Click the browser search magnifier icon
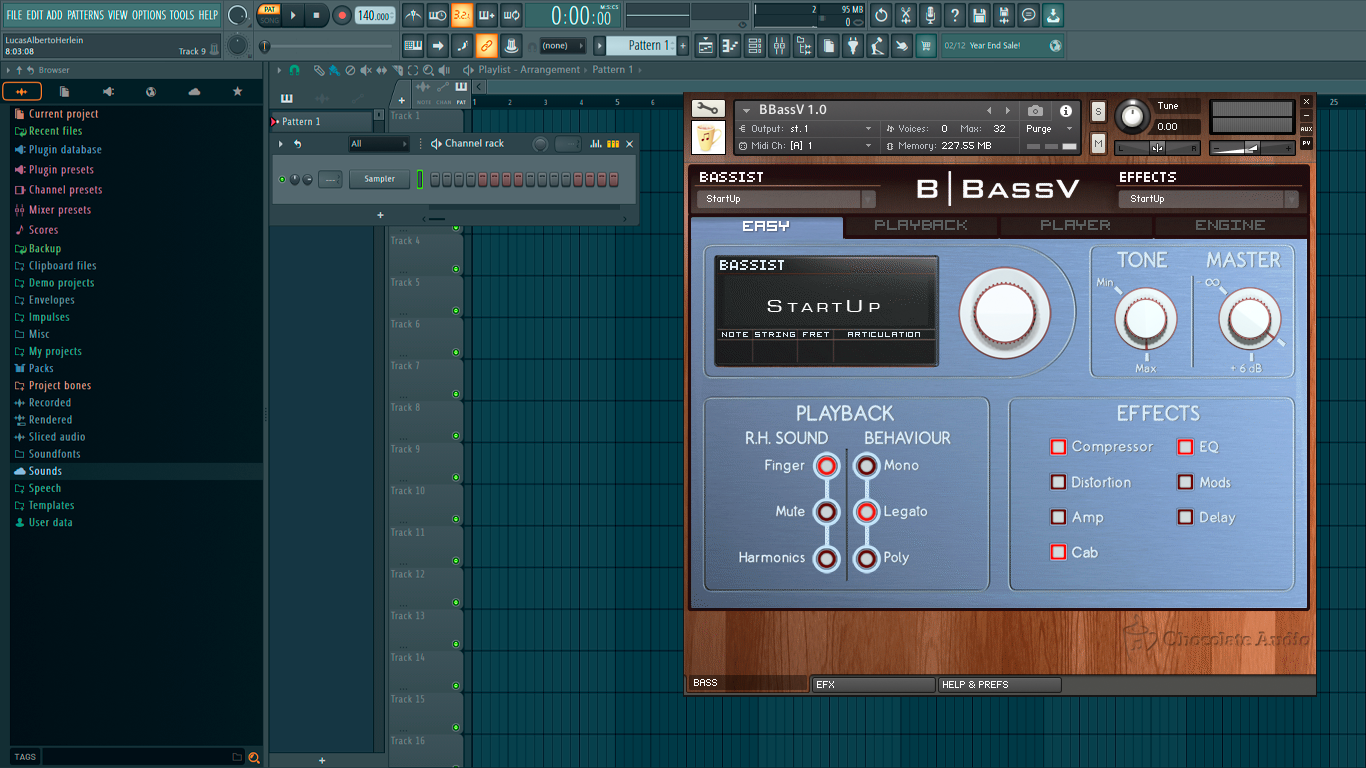This screenshot has height=768, width=1366. pos(254,757)
